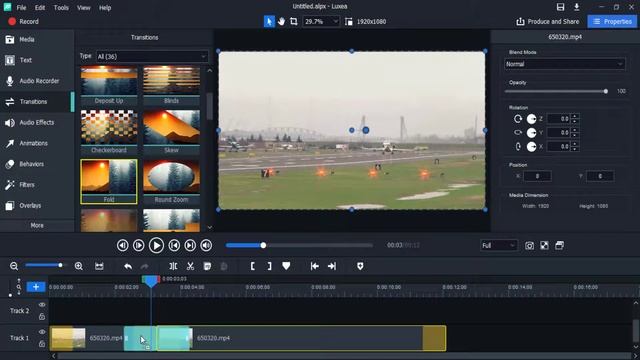Screen dimensions: 640x360
Task: Zoom in the timeline
Action: [79, 266]
